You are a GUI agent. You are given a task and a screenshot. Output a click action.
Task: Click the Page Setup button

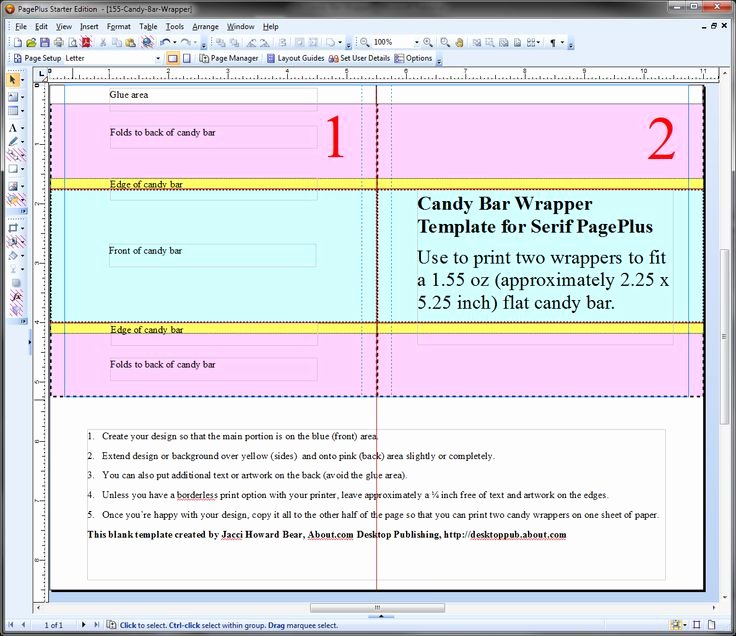pyautogui.click(x=38, y=58)
